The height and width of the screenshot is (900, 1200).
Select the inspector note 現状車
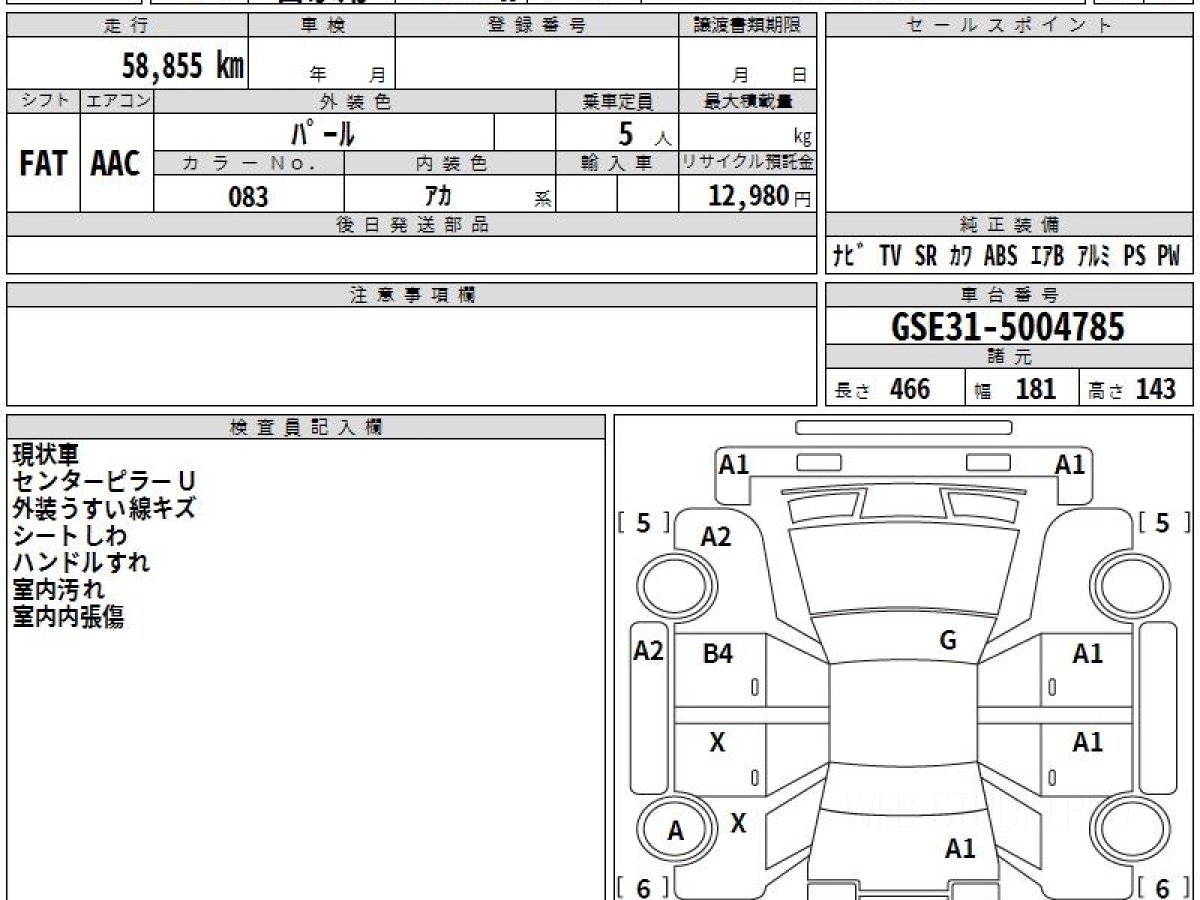pyautogui.click(x=45, y=455)
